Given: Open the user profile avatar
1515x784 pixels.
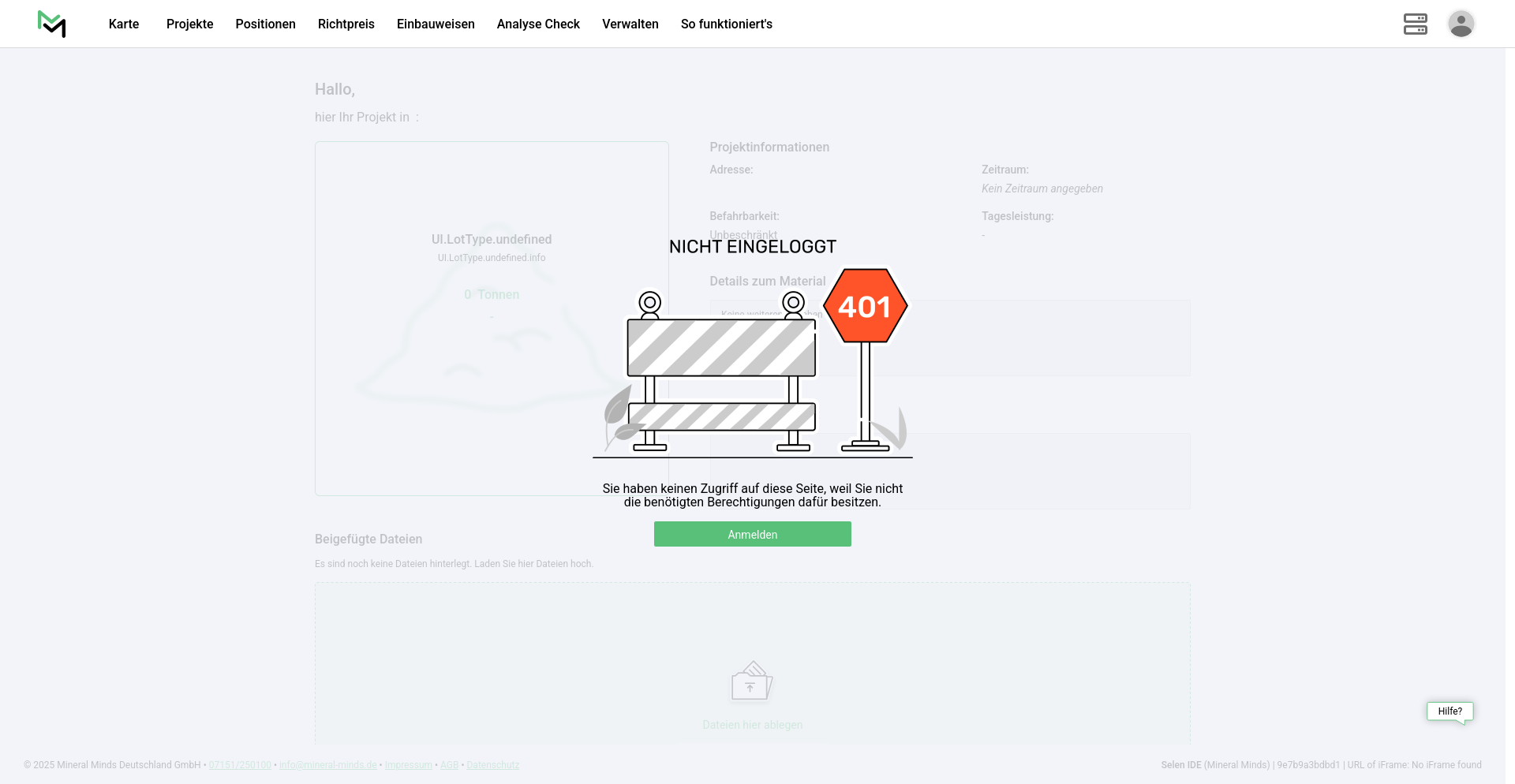Looking at the screenshot, I should click(x=1461, y=24).
